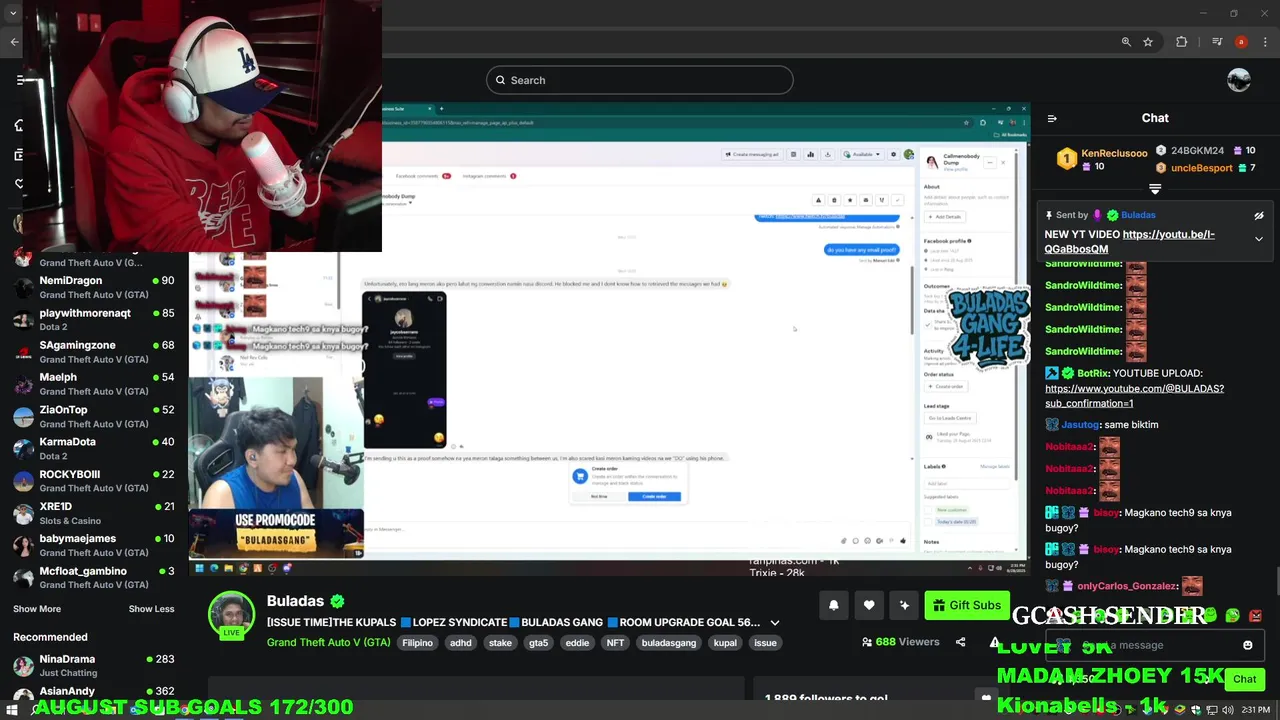Open Windows Start button on taskbar
This screenshot has height=720, width=1280.
(x=11, y=710)
